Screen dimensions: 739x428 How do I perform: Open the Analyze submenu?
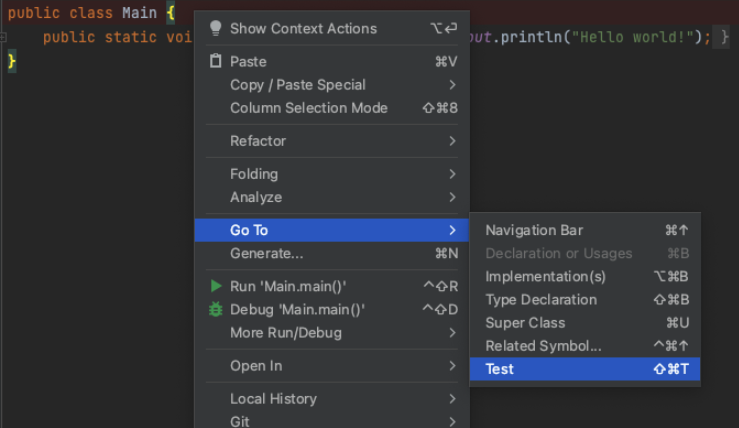[256, 197]
